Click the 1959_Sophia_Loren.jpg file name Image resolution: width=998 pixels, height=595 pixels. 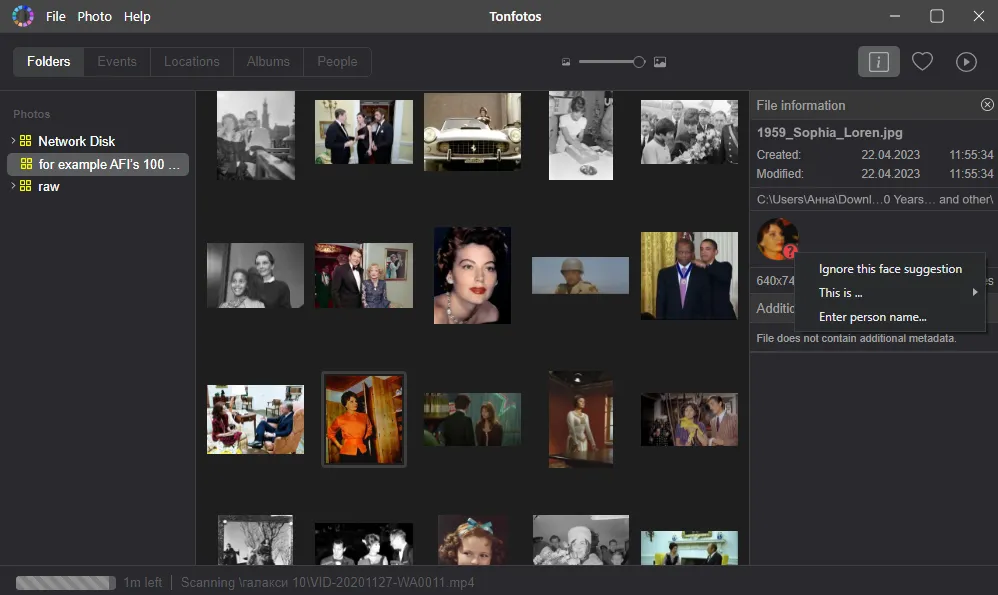tap(829, 132)
